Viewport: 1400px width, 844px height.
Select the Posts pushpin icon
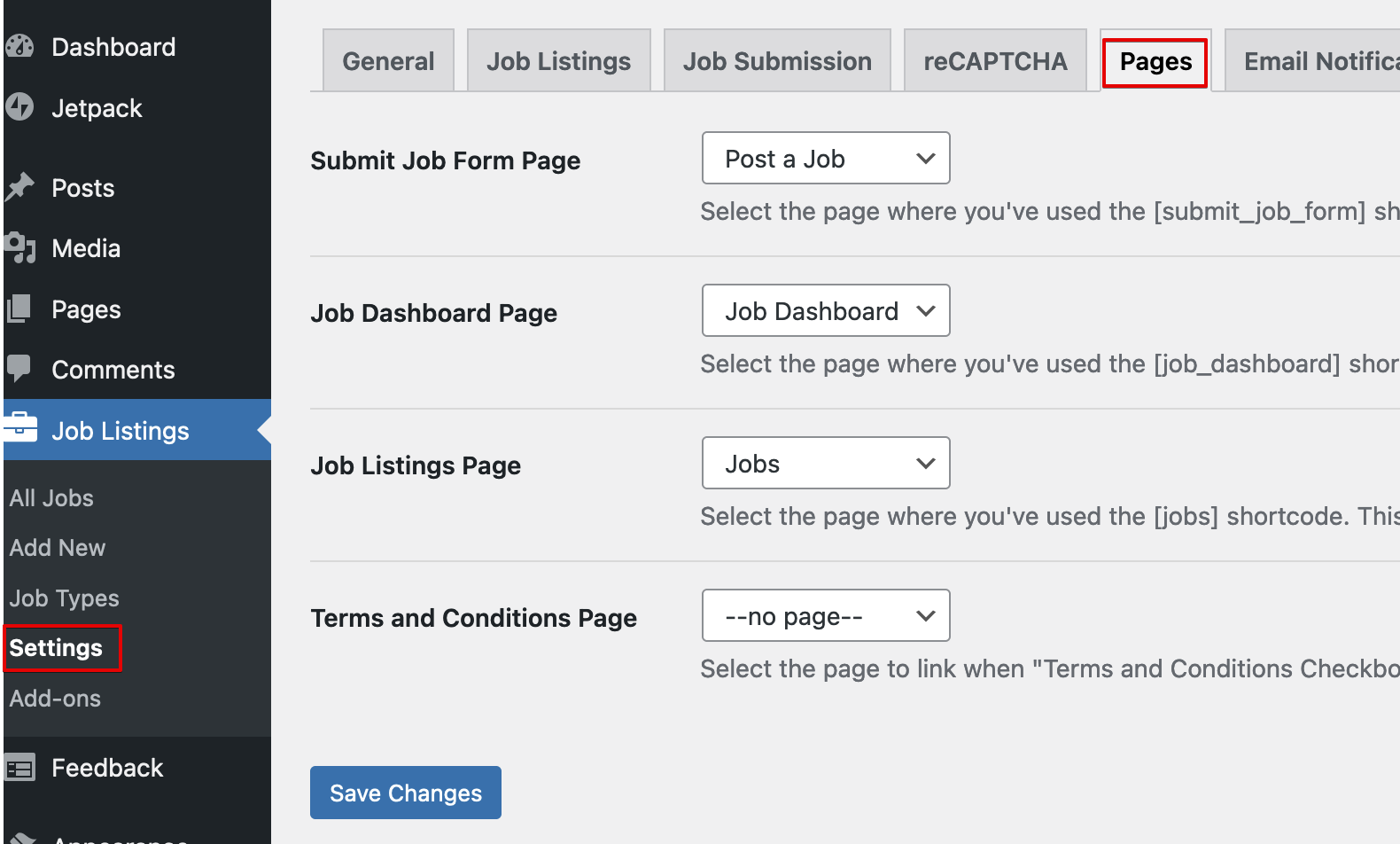click(x=19, y=187)
